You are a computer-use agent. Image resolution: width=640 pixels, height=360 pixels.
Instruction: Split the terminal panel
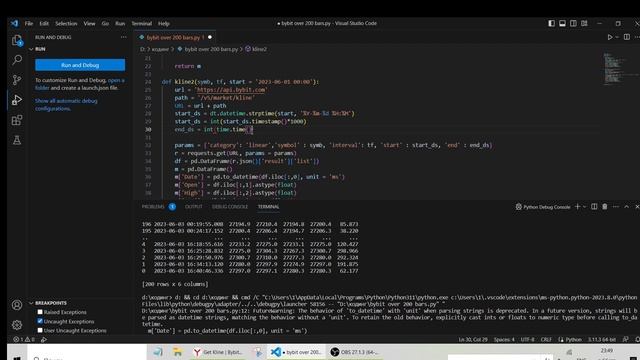pyautogui.click(x=594, y=207)
